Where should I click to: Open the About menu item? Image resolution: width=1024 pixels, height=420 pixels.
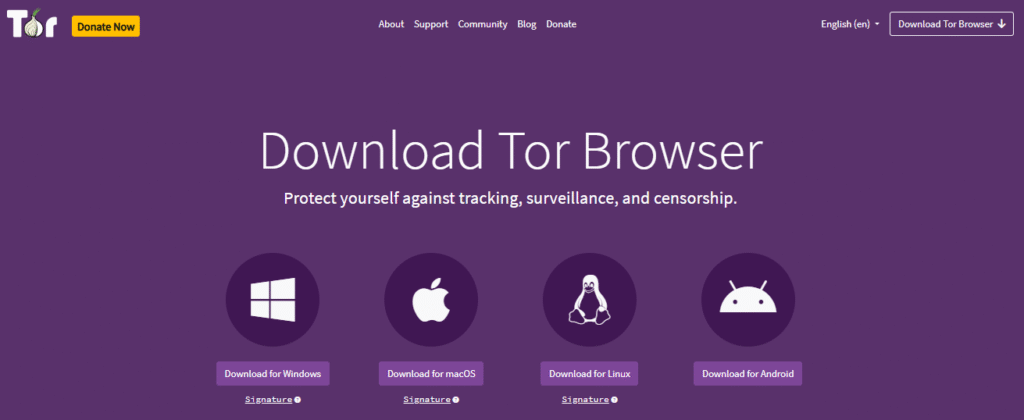pos(391,24)
